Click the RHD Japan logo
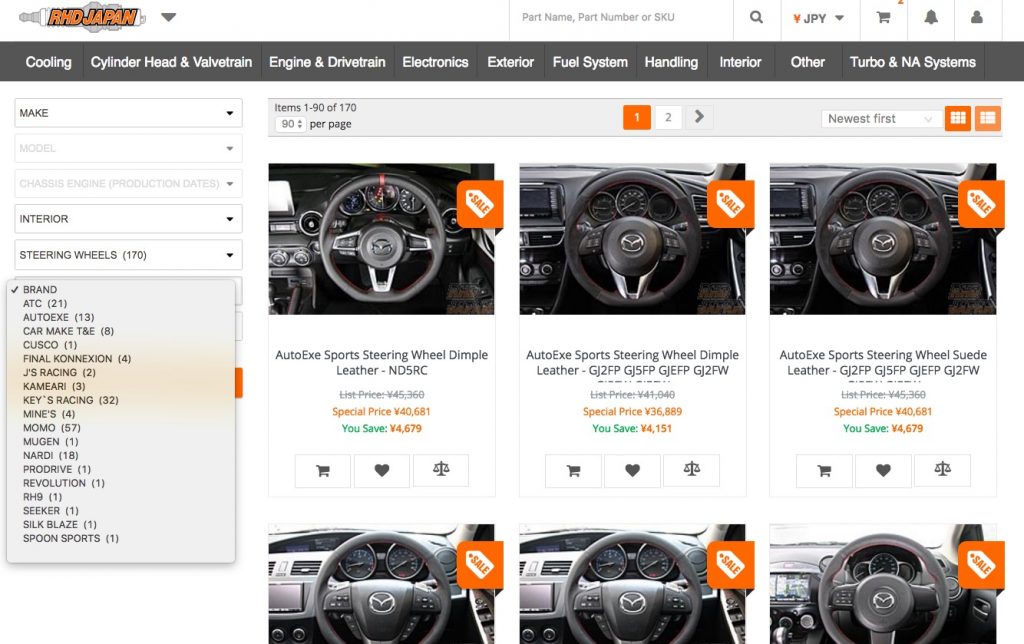This screenshot has width=1024, height=644. point(82,17)
